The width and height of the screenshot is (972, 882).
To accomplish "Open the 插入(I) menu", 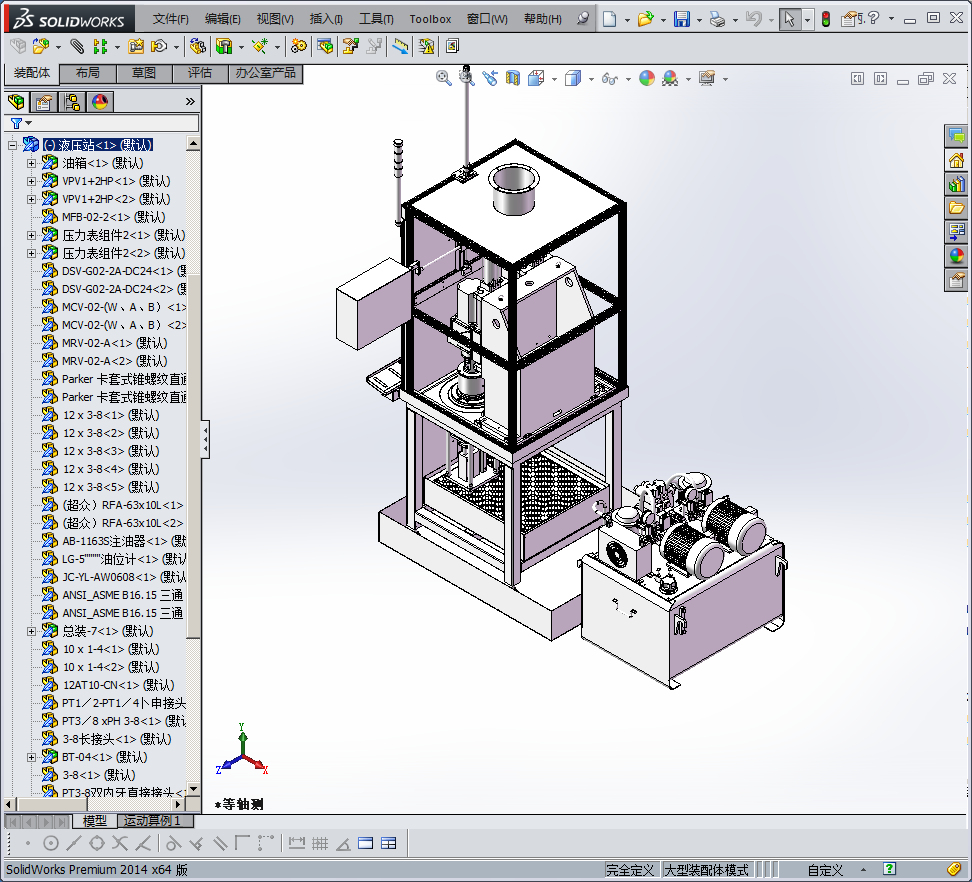I will (326, 19).
